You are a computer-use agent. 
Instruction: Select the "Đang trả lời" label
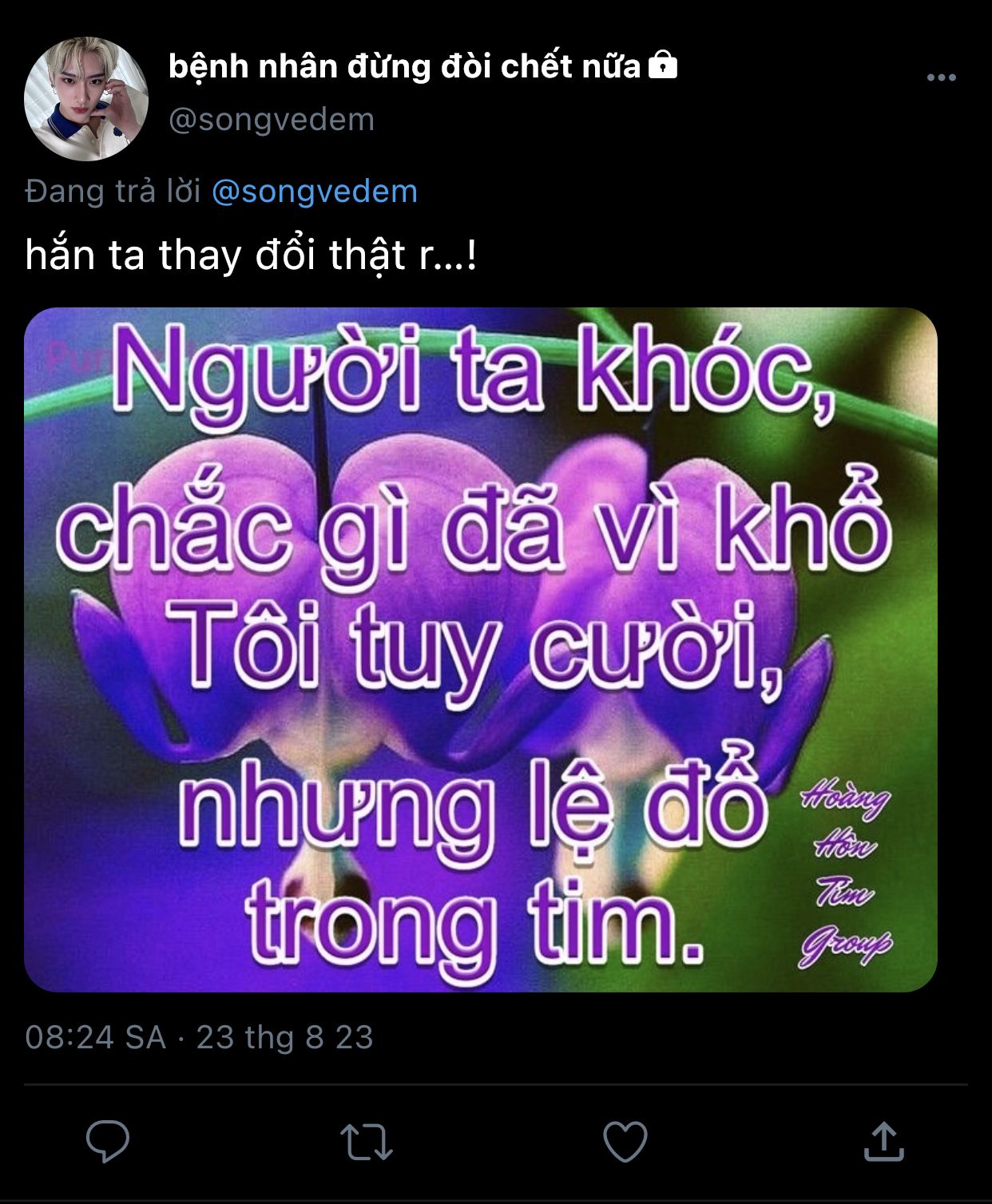click(x=113, y=192)
